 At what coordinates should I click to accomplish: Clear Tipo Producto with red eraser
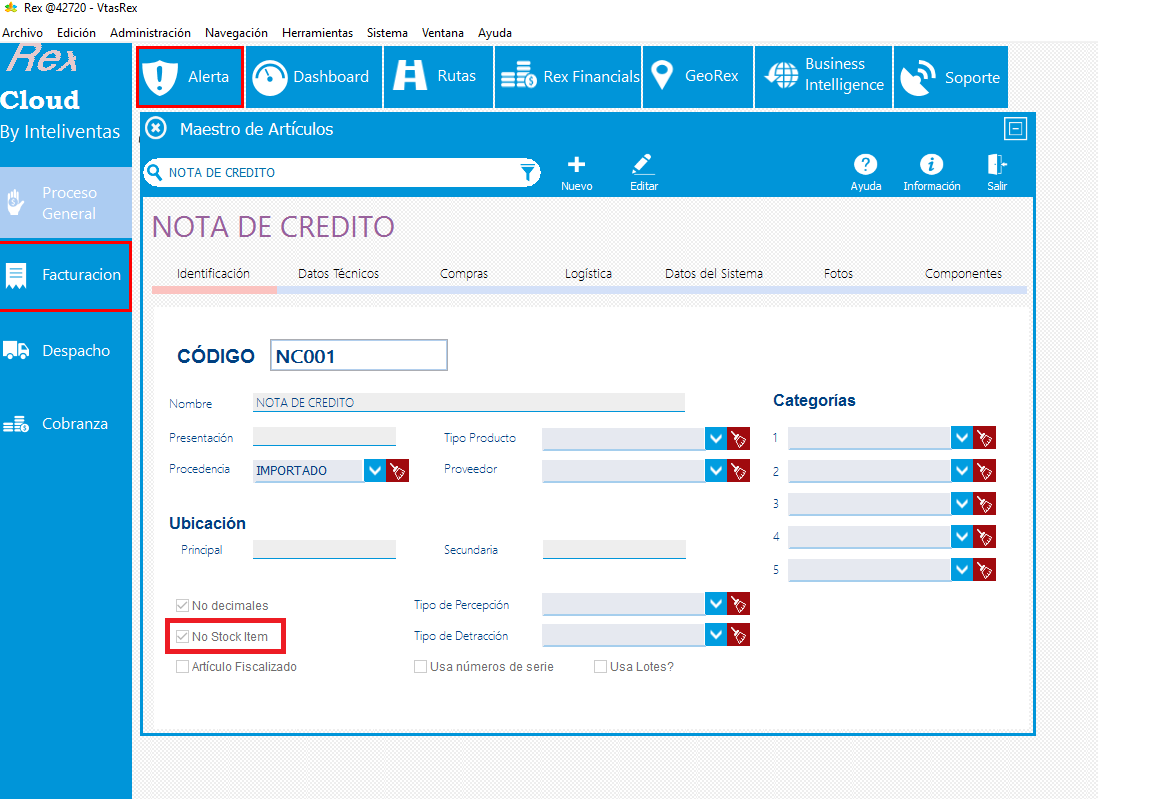(738, 438)
